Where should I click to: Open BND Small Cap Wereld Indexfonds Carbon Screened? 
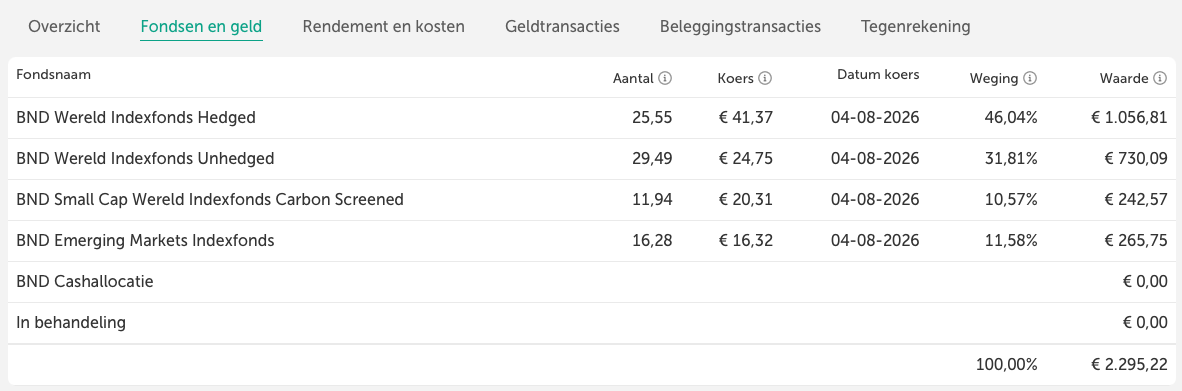[x=210, y=200]
